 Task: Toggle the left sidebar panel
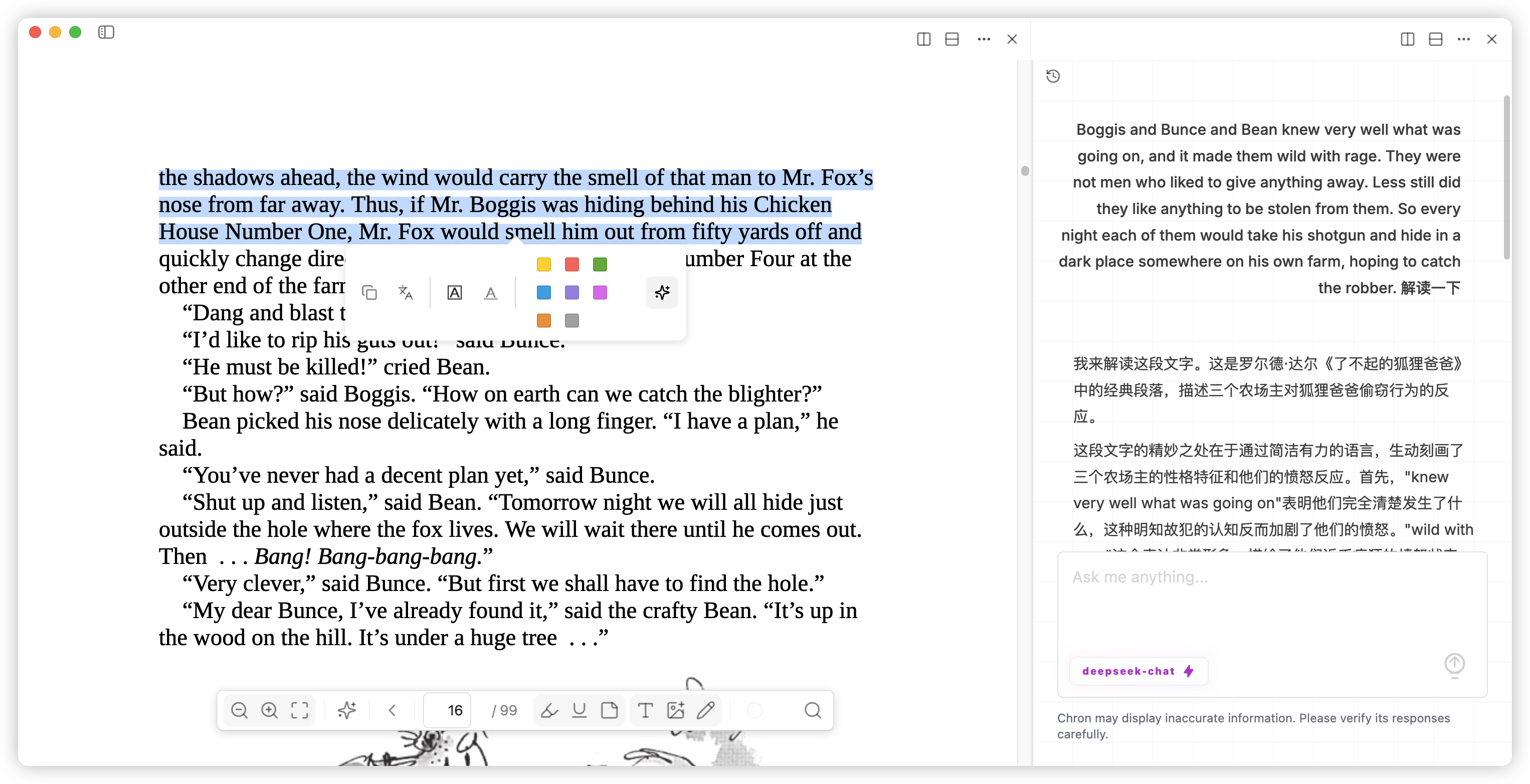106,32
